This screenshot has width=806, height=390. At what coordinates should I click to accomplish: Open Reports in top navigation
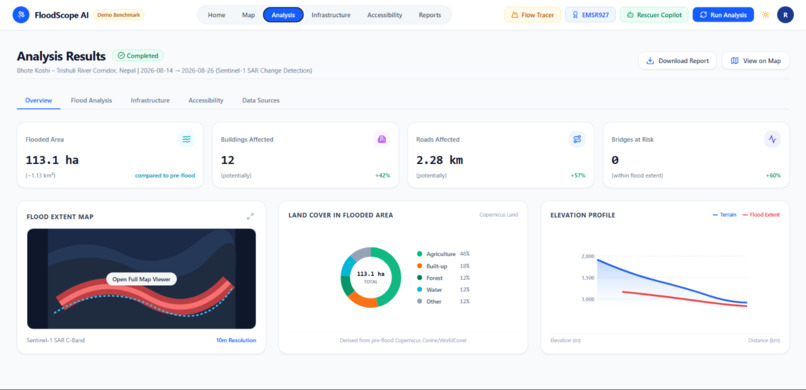[x=430, y=15]
